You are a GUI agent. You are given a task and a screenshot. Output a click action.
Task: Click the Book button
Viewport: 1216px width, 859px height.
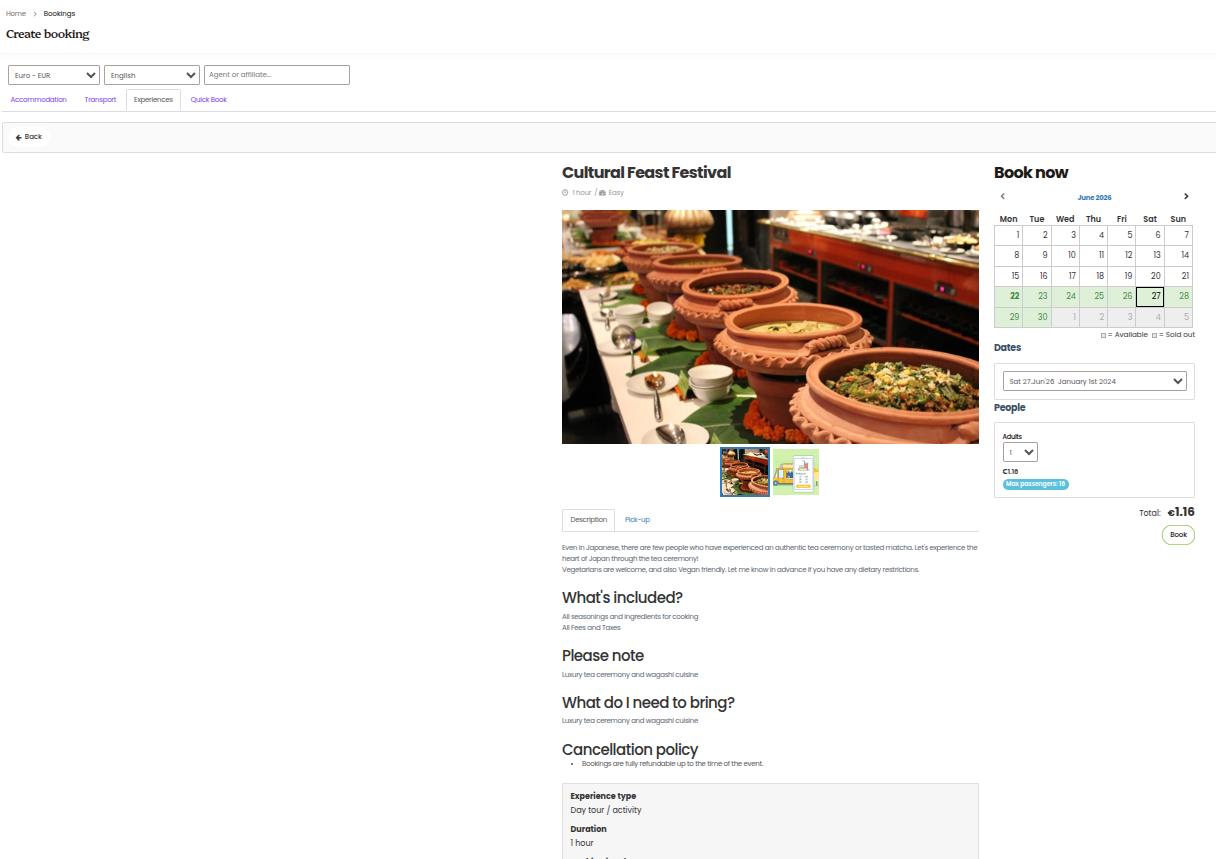[x=1178, y=535]
